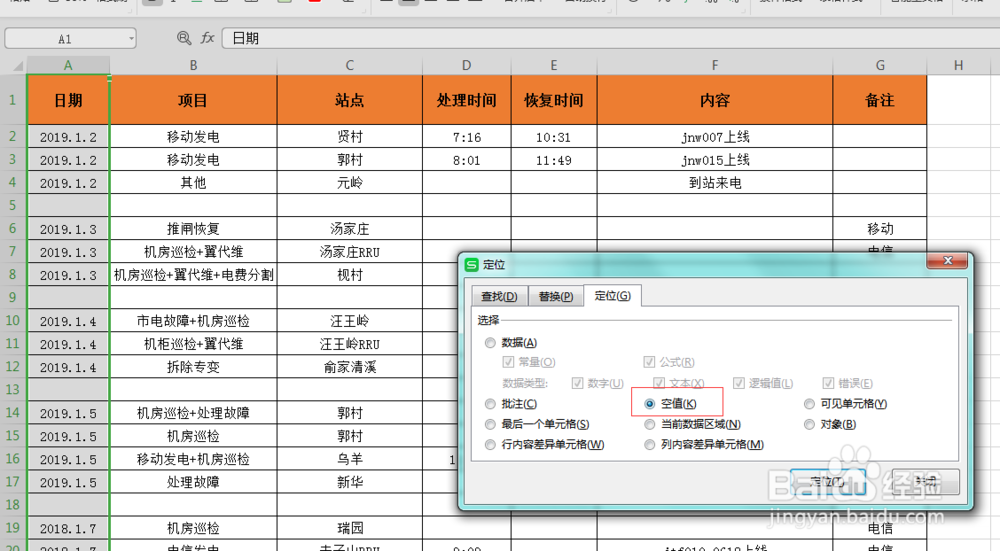
Task: Click the 日期 header cell
Action: click(x=68, y=100)
